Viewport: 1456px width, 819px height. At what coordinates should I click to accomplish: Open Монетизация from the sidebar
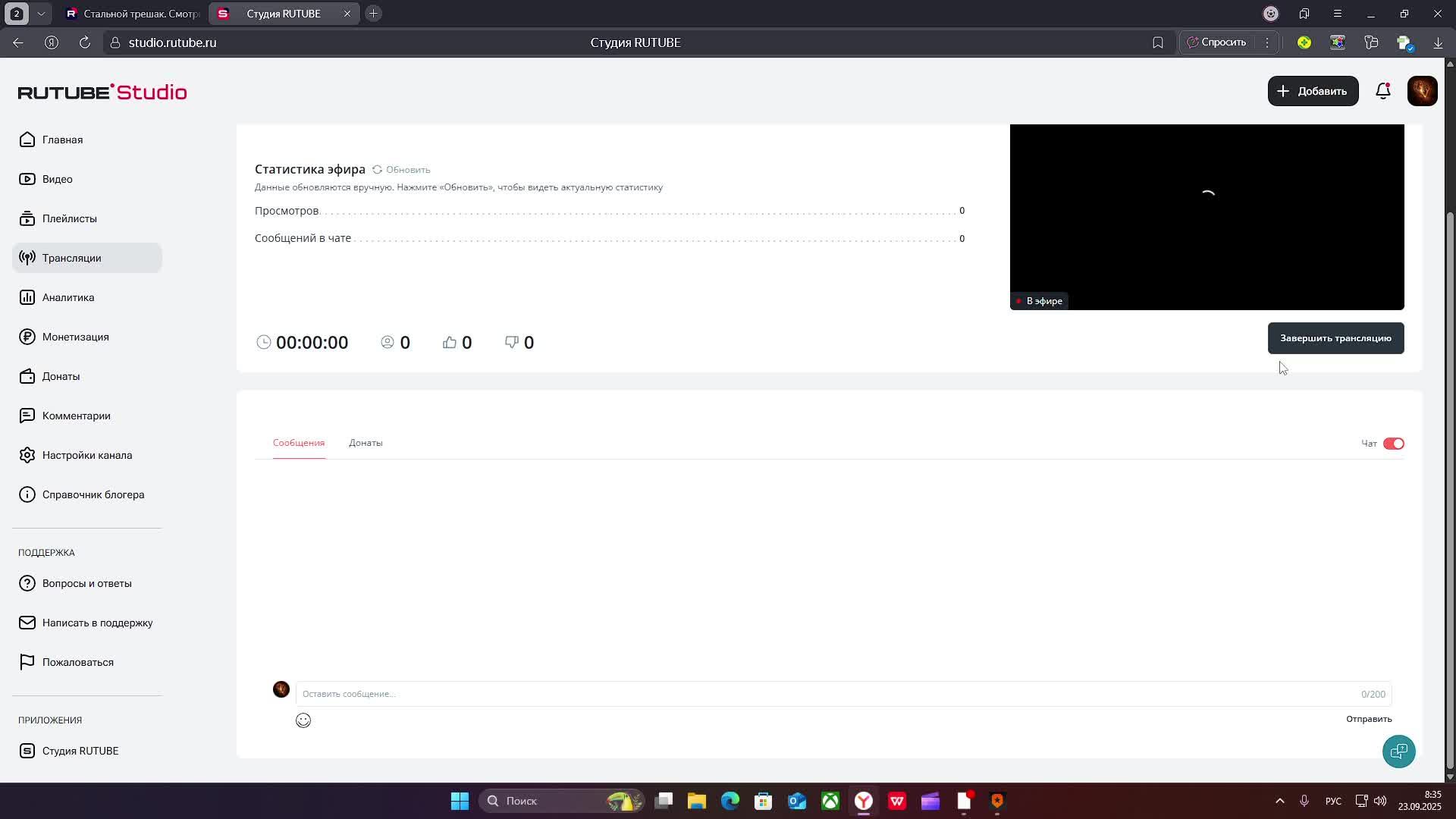[x=75, y=337]
